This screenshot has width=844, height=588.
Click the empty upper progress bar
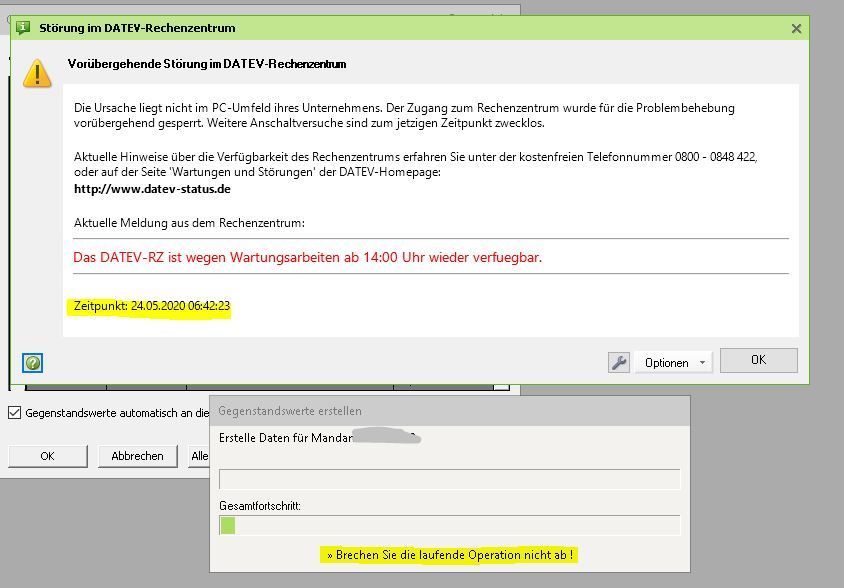pyautogui.click(x=449, y=479)
